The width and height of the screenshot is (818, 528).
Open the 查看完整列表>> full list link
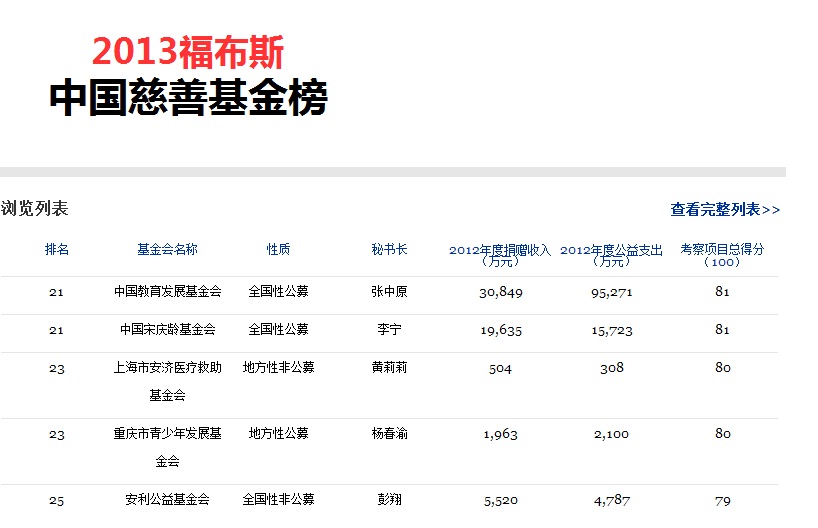coord(725,210)
